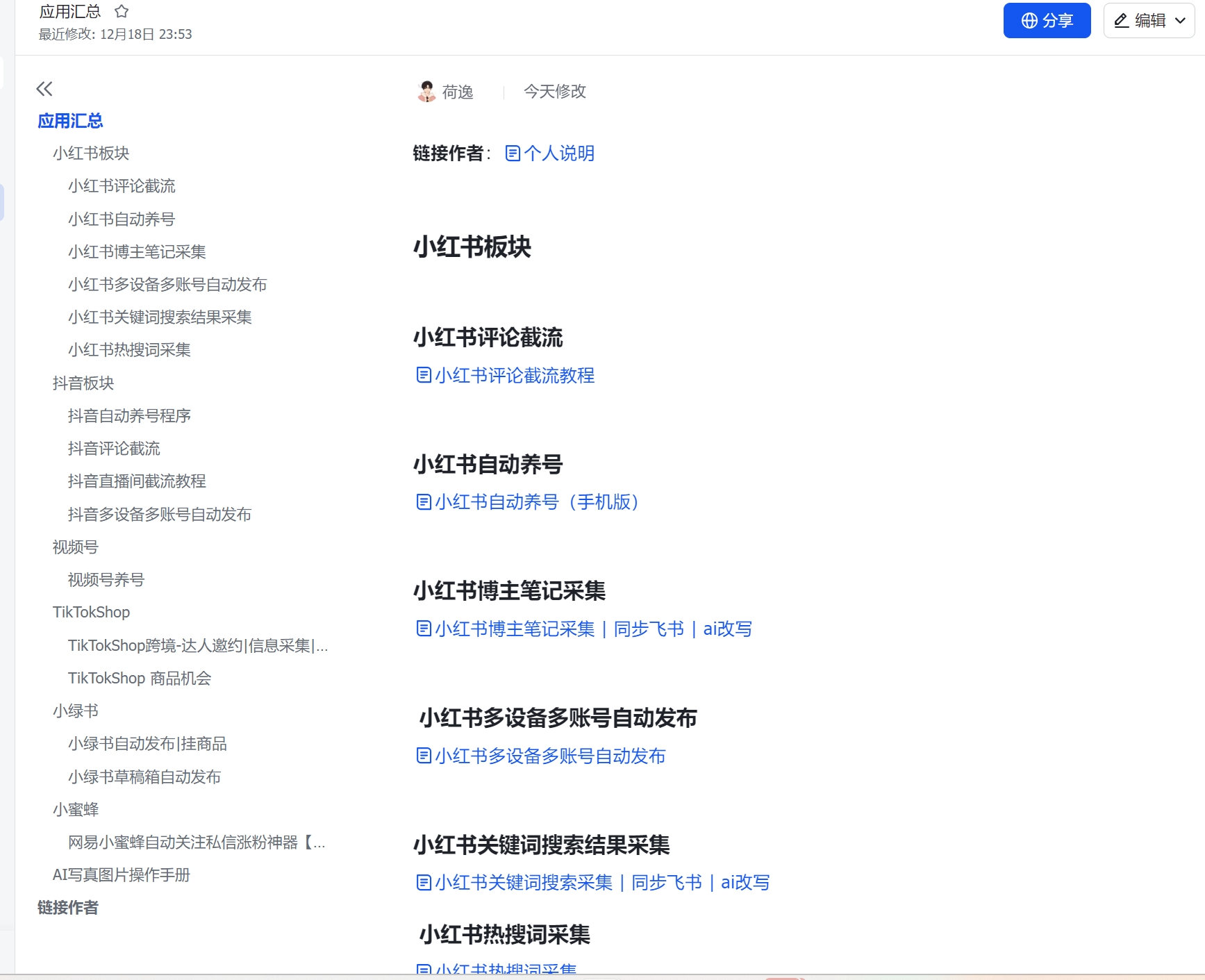Jump to 小蜜蜂 outline section

click(76, 809)
